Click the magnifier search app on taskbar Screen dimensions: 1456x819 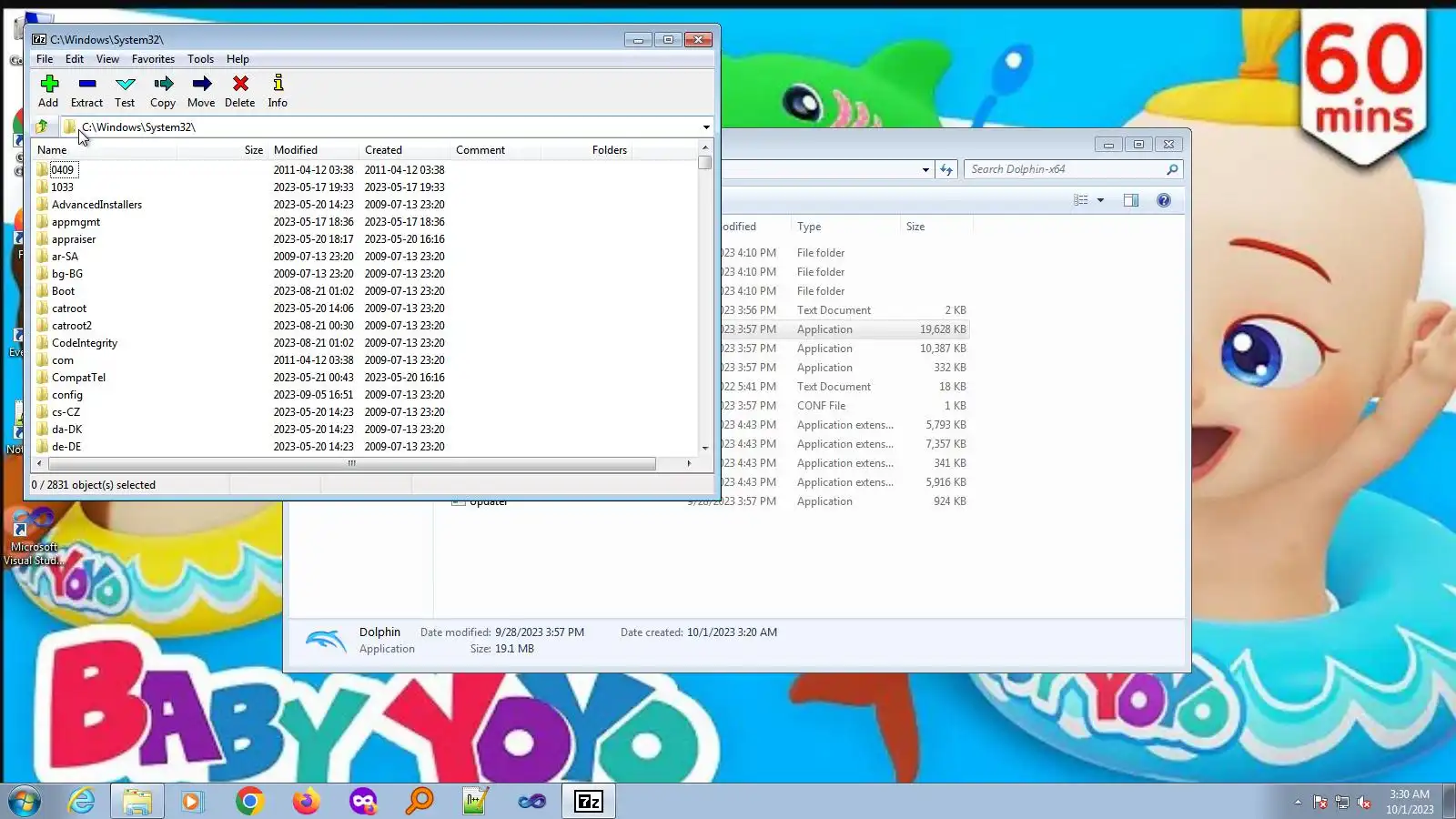pyautogui.click(x=420, y=802)
